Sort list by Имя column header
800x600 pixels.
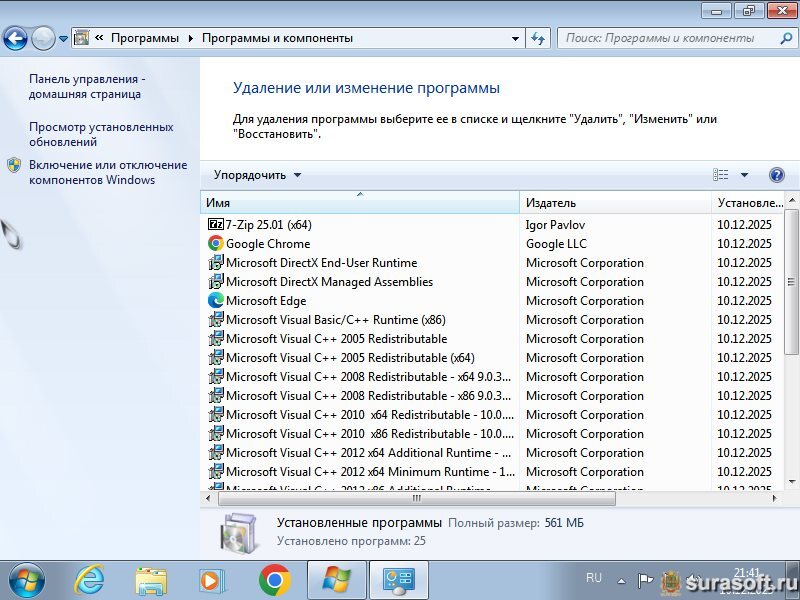[360, 203]
